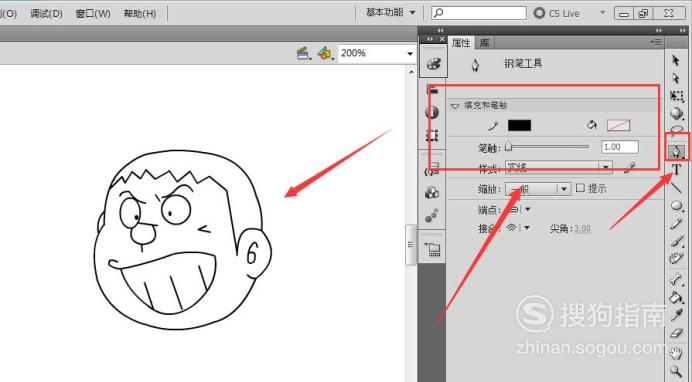The width and height of the screenshot is (692, 382).
Task: Select the 3D Rotation tool
Action: 676,114
